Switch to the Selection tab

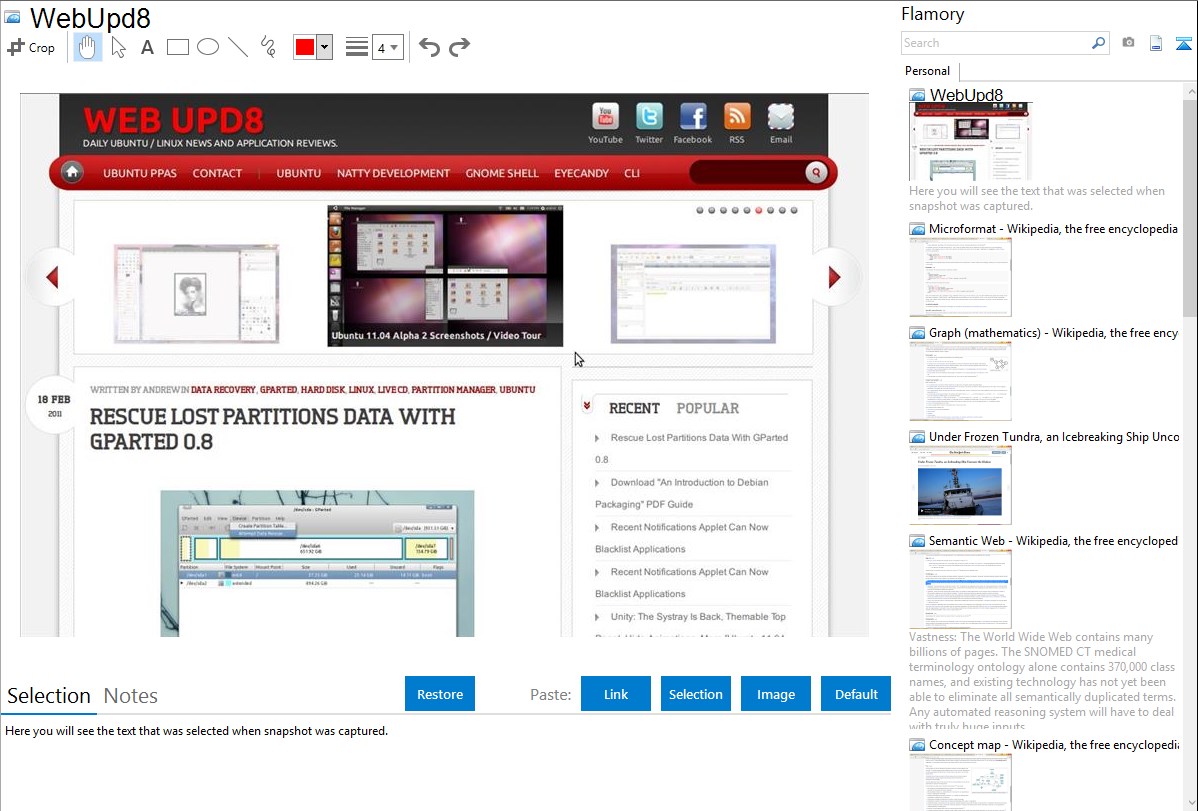tap(49, 696)
